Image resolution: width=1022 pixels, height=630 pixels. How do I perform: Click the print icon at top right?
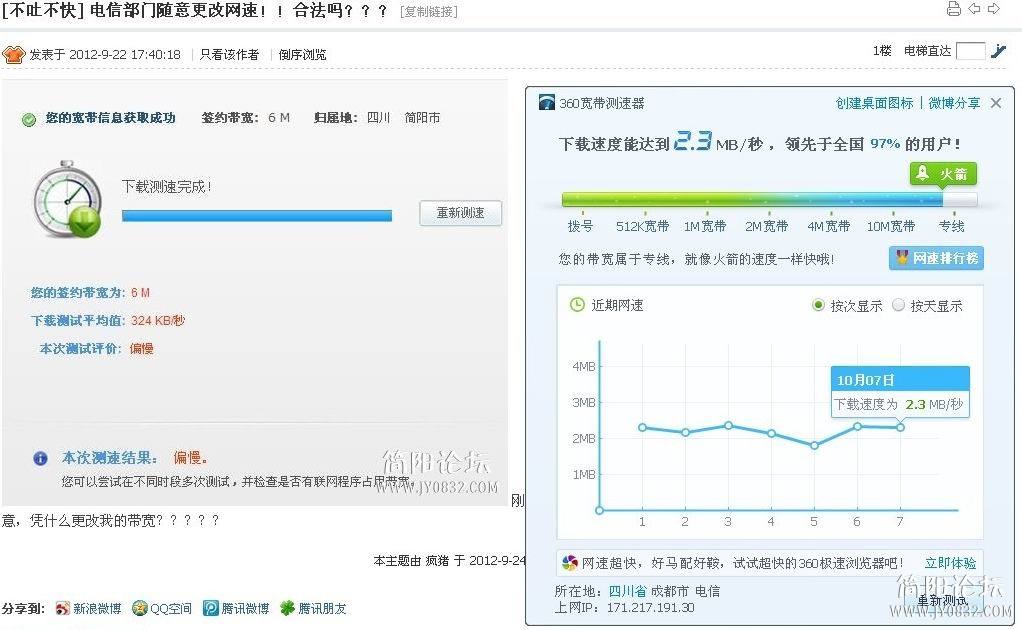point(954,9)
